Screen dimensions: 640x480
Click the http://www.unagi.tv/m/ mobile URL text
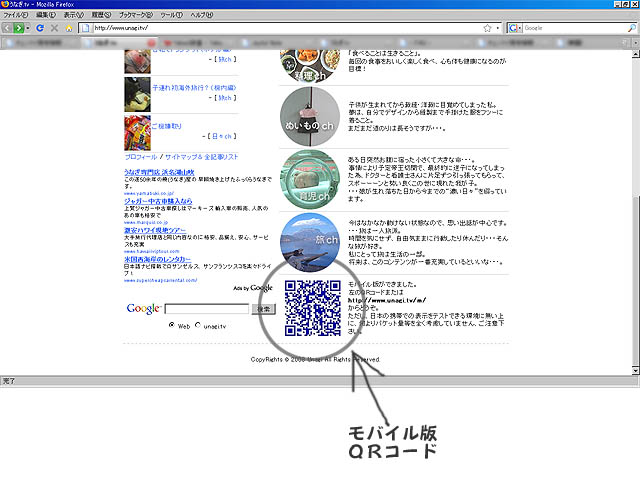(387, 300)
